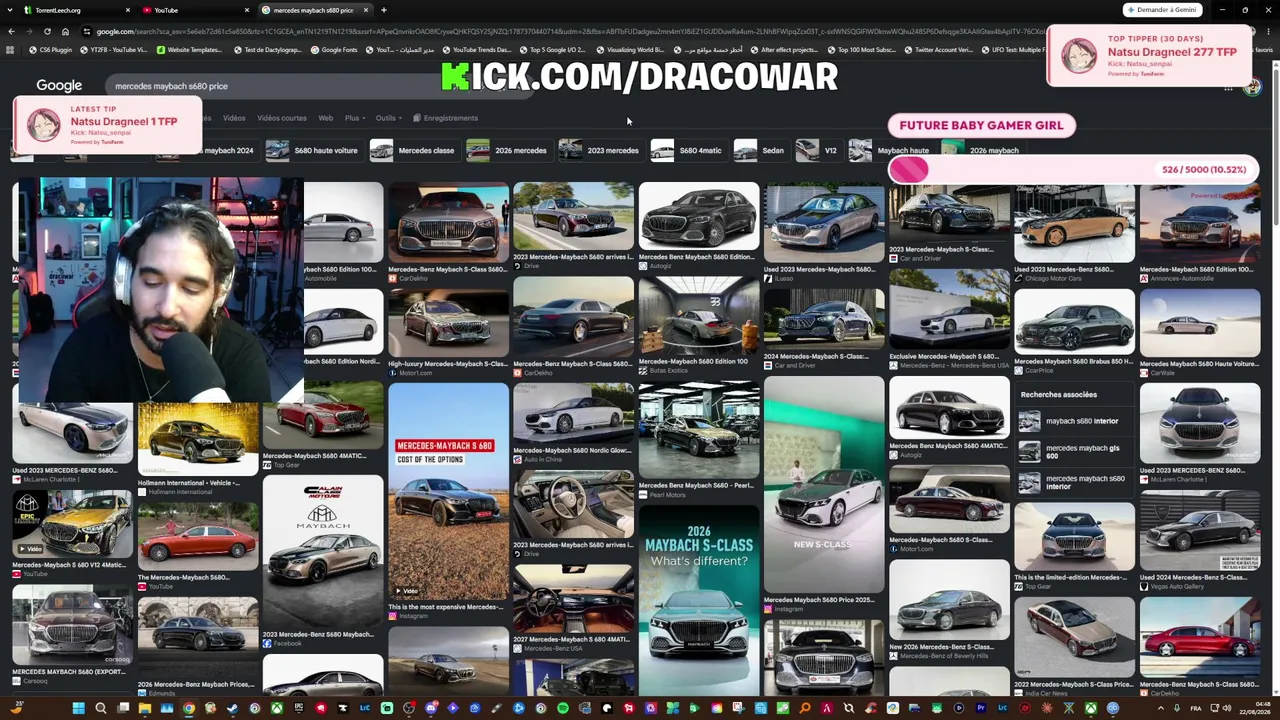Expand the Plus dropdown menu
This screenshot has width=1280, height=720.
click(x=354, y=118)
